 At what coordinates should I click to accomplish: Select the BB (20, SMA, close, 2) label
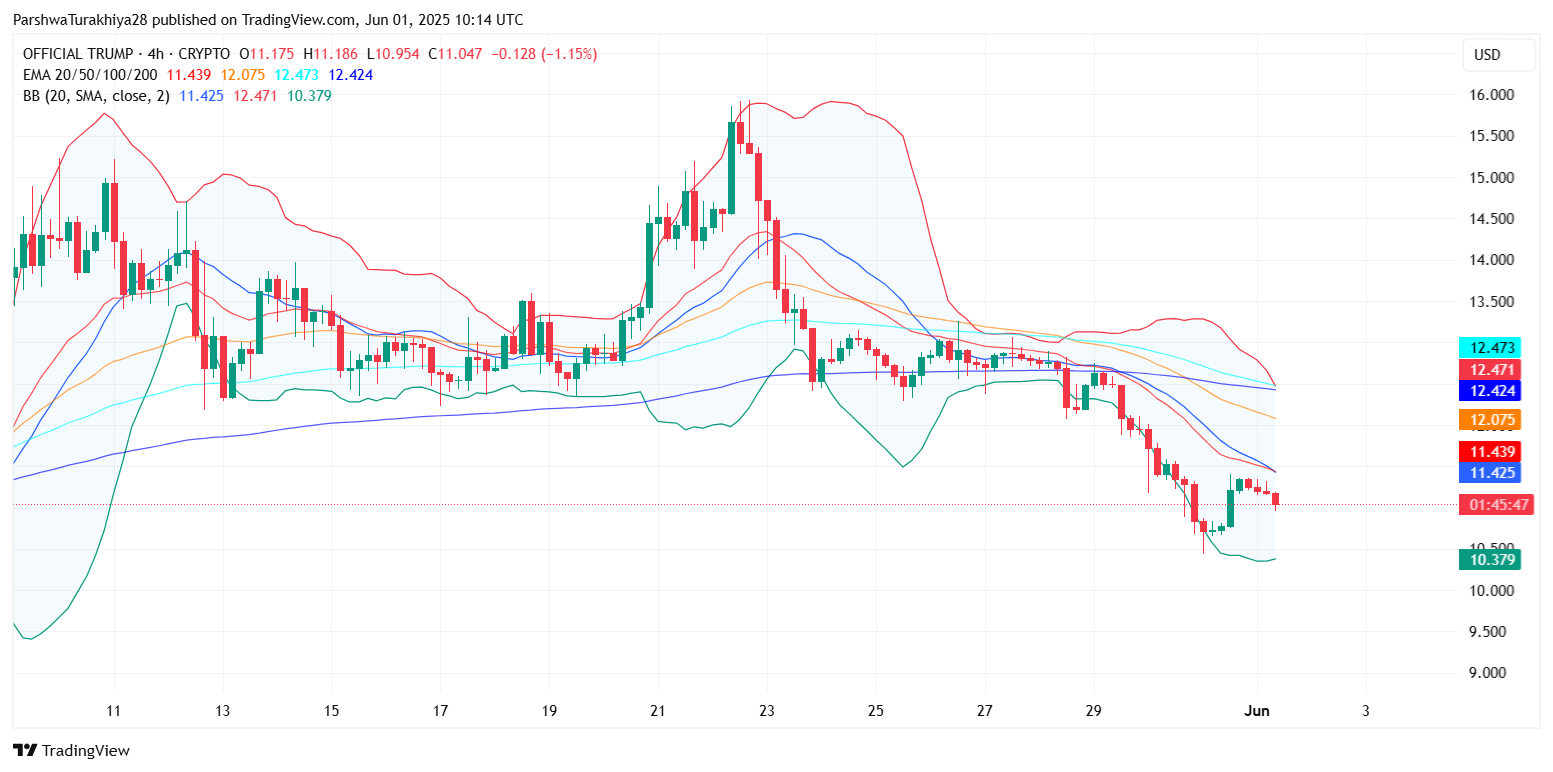click(x=96, y=96)
